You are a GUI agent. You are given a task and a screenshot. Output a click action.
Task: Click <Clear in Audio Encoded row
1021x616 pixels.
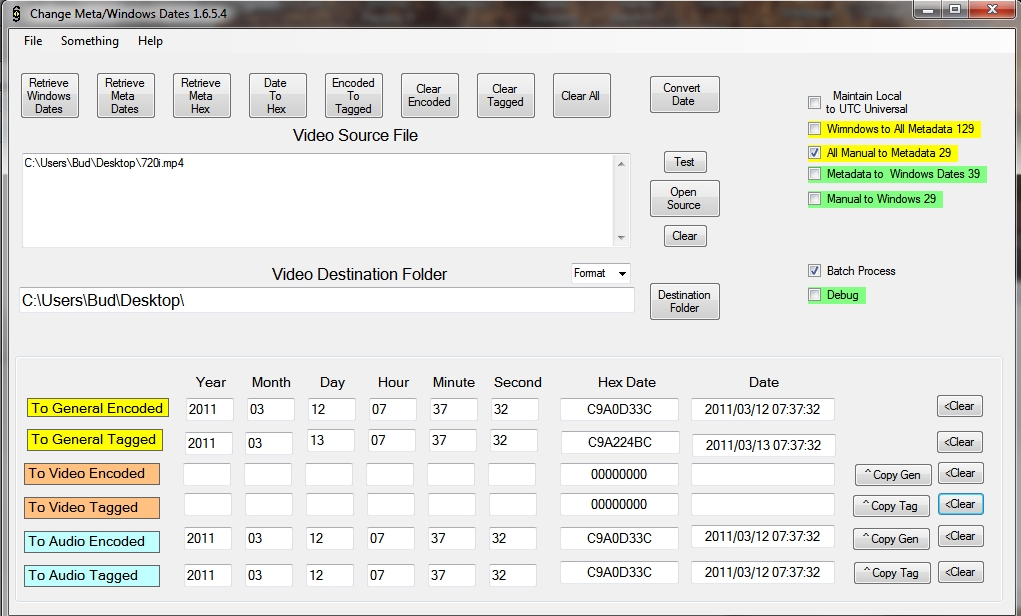(960, 536)
